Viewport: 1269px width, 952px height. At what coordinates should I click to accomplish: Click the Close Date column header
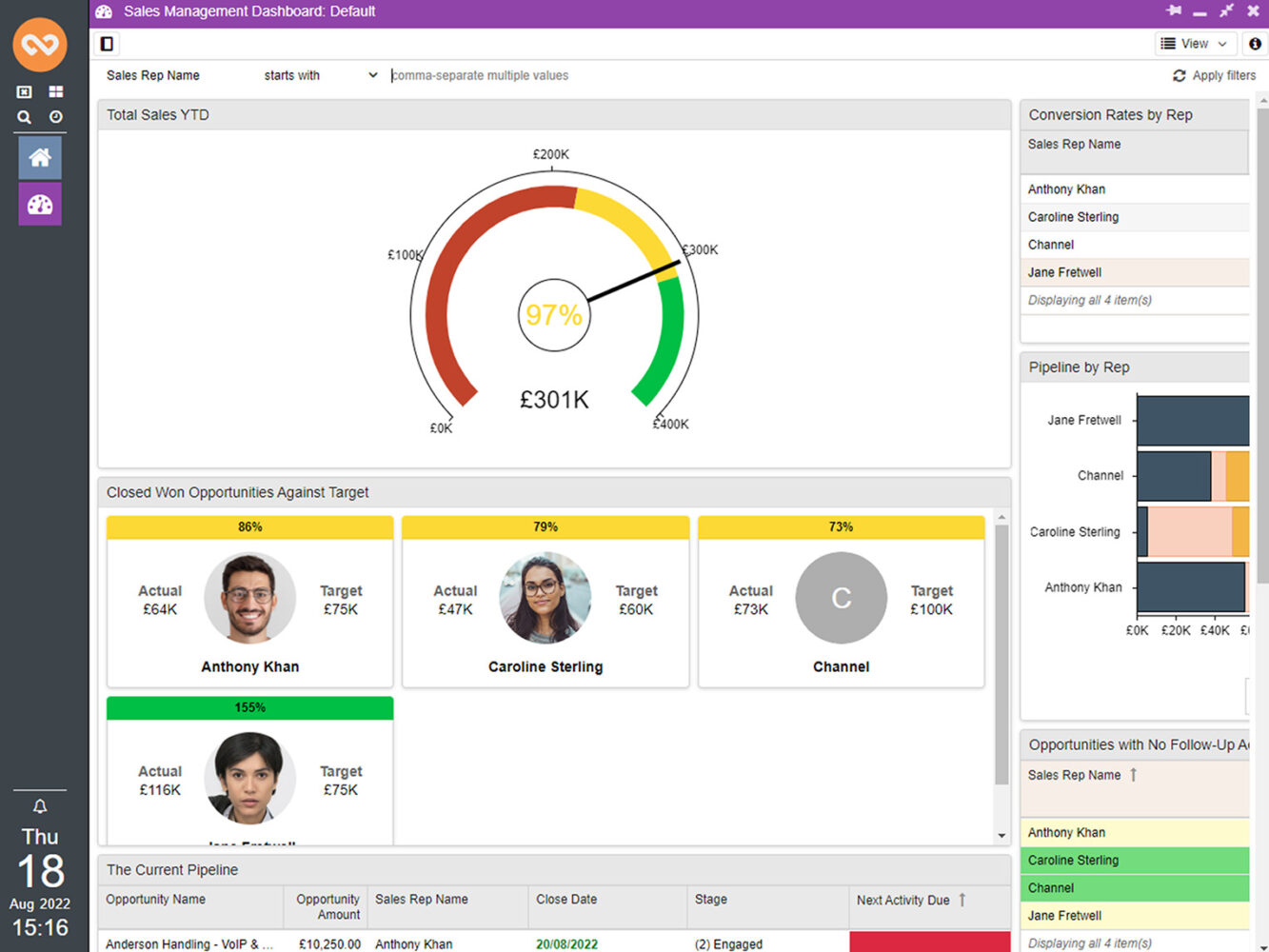pyautogui.click(x=566, y=899)
